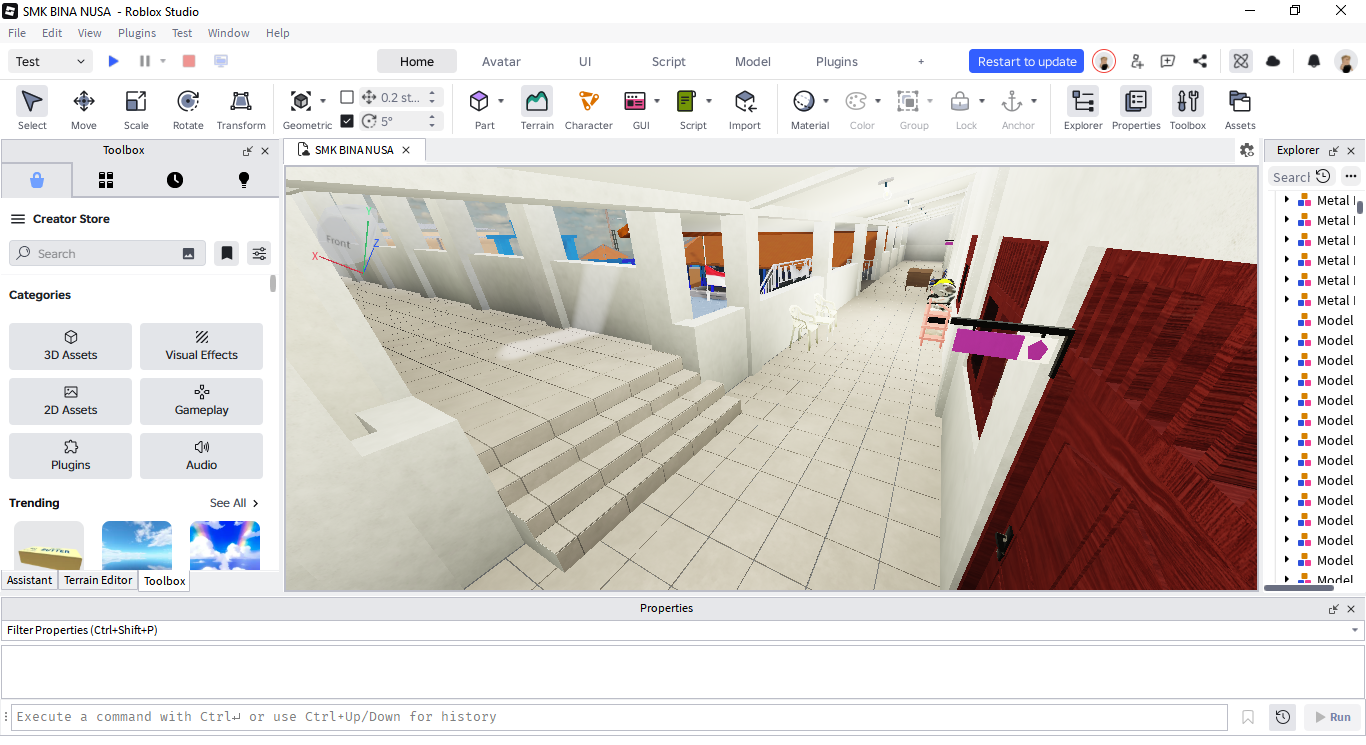Switch to the Terrain Editor bottom tab

coord(98,580)
